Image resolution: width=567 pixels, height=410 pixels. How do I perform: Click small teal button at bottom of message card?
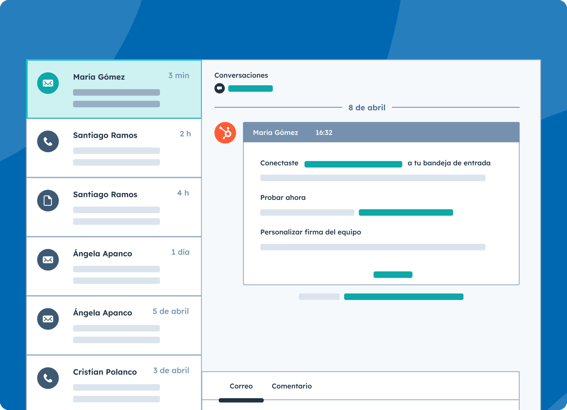click(x=393, y=275)
